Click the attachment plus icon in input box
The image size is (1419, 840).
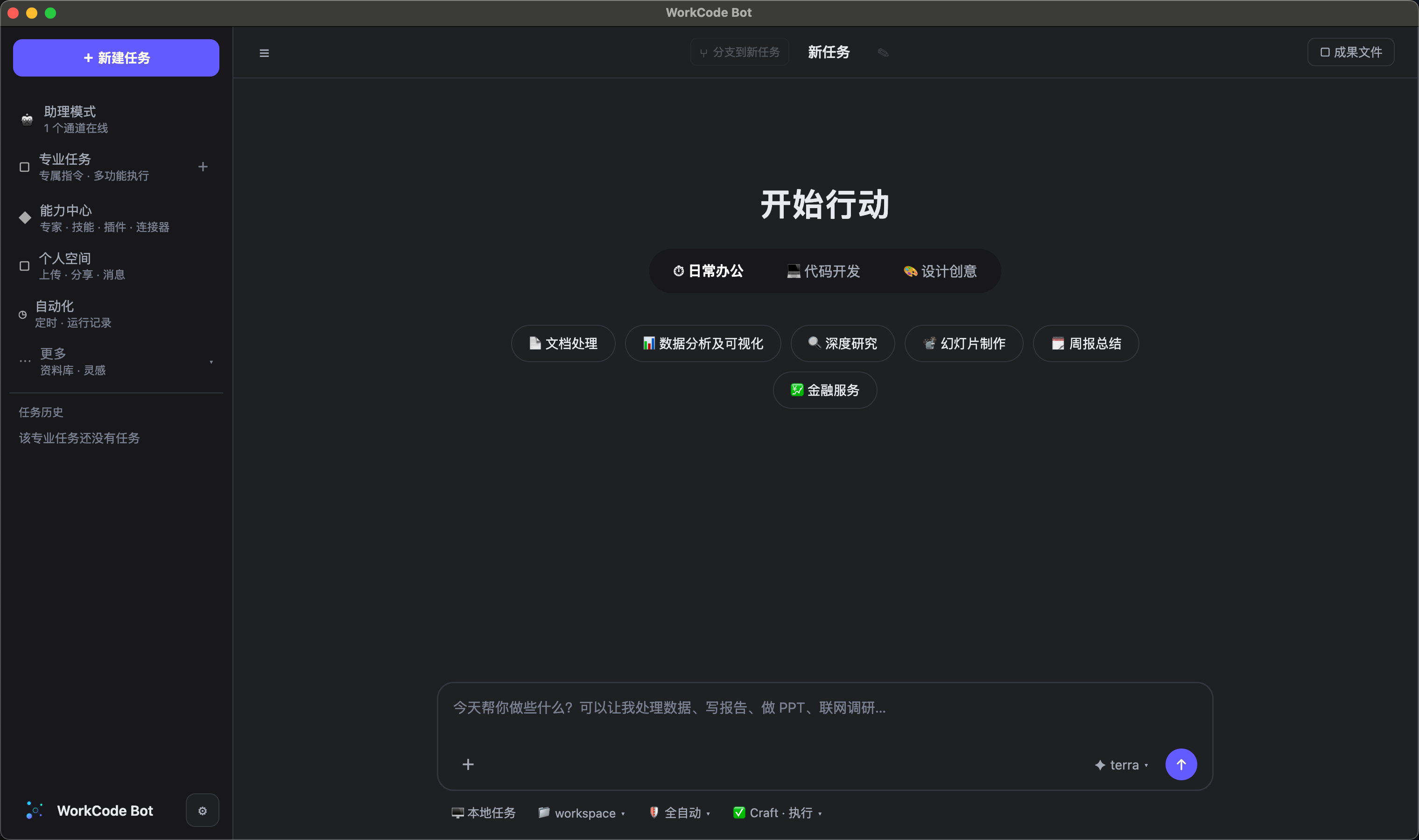468,764
